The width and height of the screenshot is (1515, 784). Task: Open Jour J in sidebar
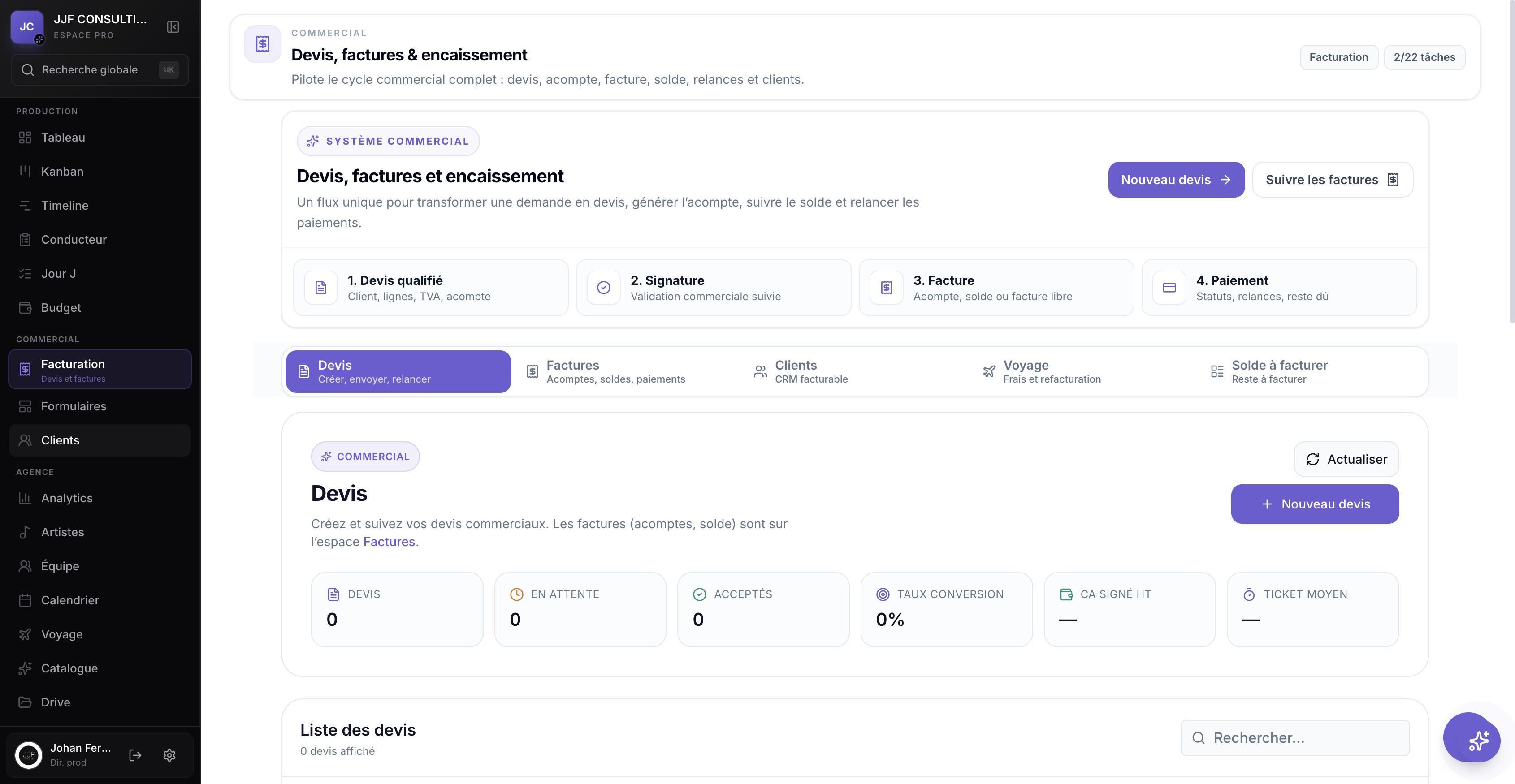(x=100, y=274)
